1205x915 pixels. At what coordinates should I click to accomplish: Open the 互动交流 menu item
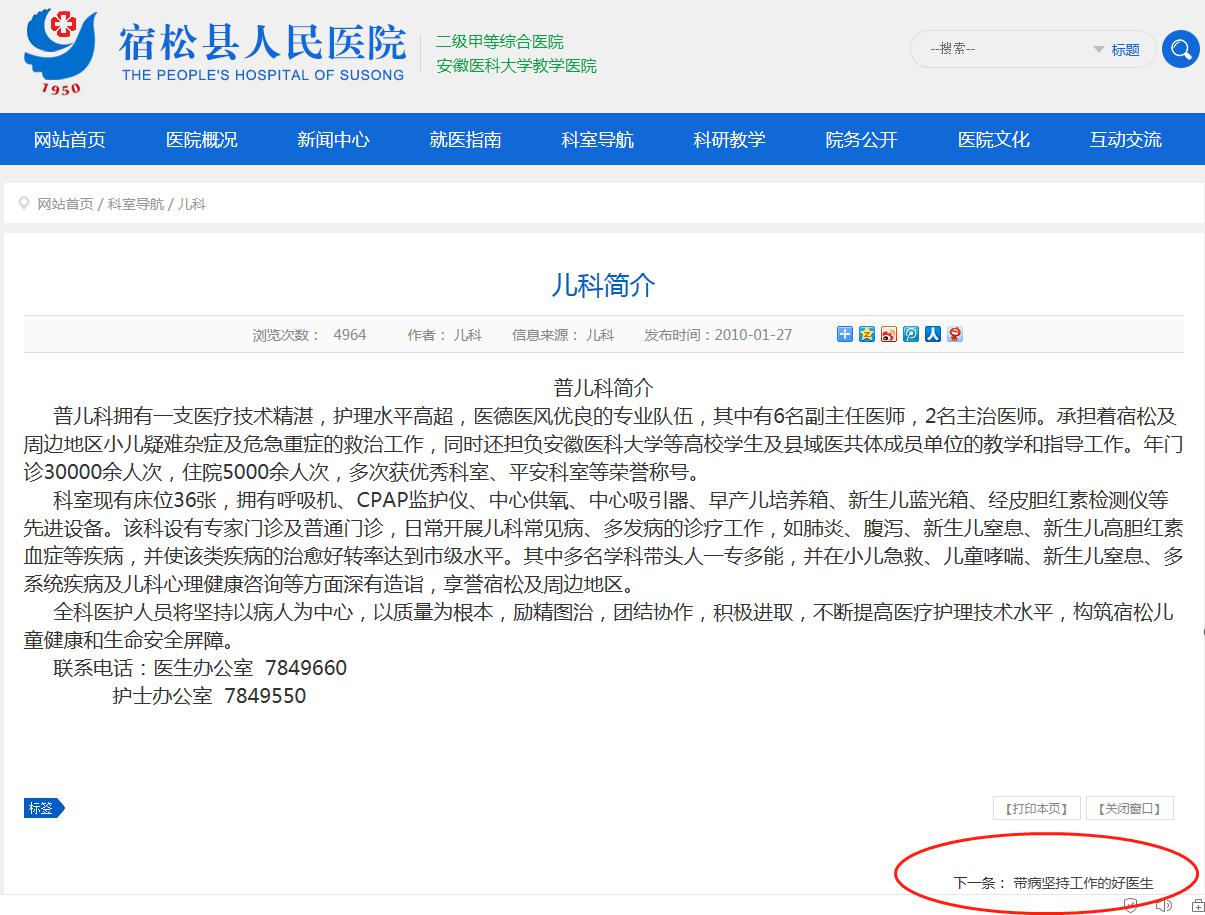click(x=1125, y=140)
